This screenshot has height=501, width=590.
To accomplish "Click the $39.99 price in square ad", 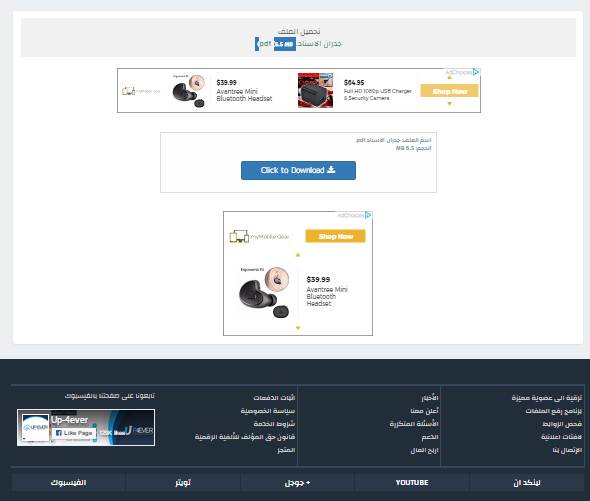I will click(x=318, y=279).
